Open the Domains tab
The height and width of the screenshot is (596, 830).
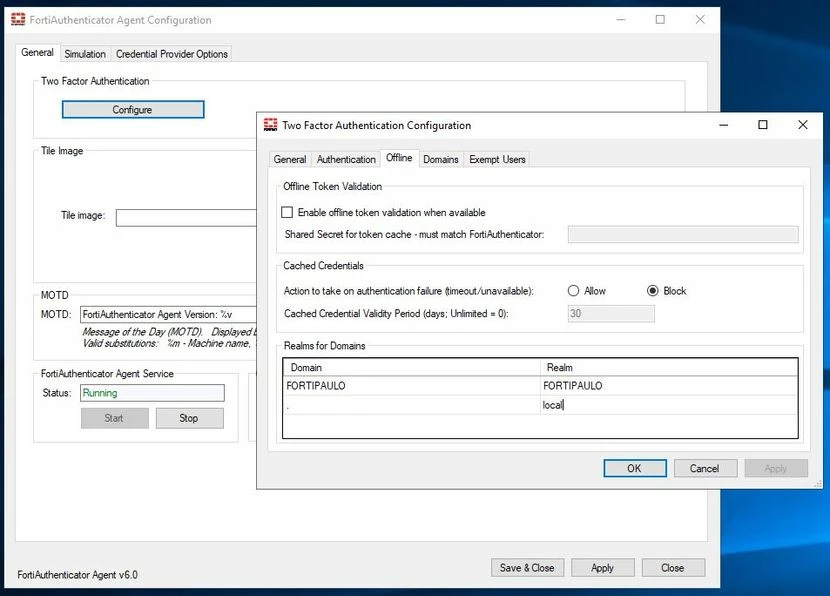coord(441,159)
